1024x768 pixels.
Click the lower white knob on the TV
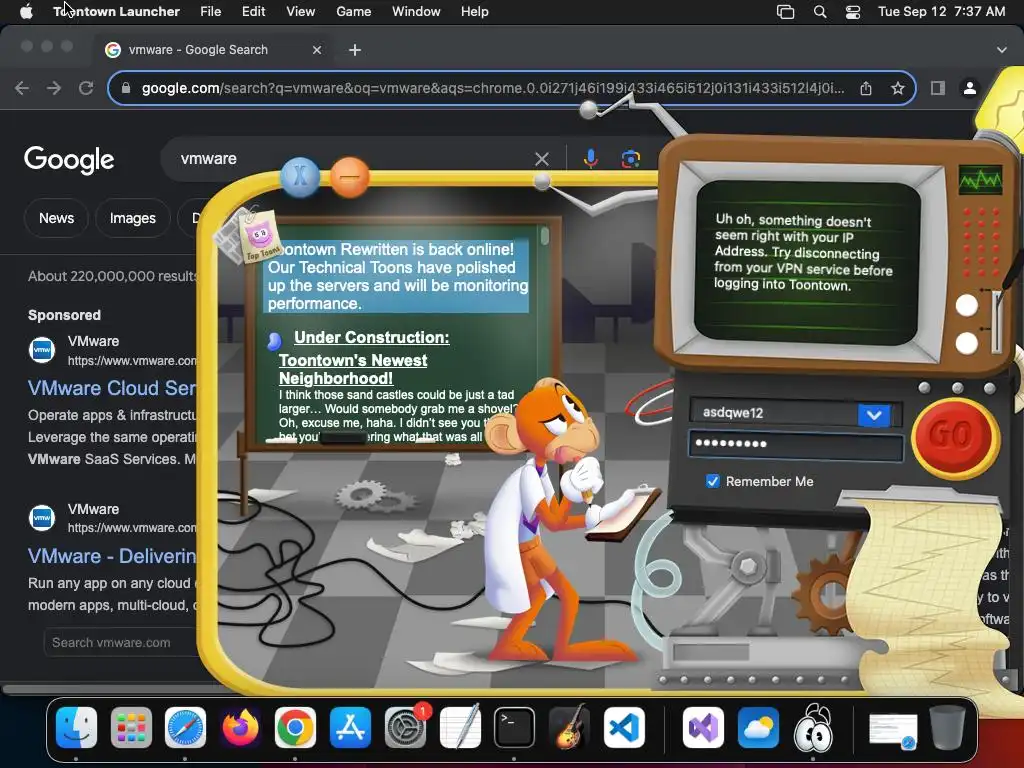967,343
